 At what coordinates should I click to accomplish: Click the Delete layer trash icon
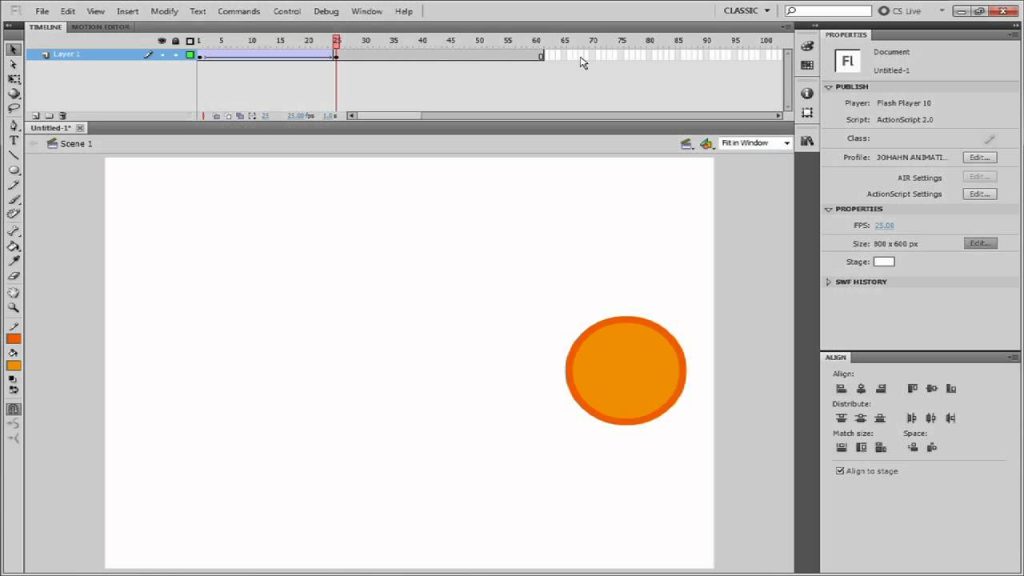[x=63, y=116]
